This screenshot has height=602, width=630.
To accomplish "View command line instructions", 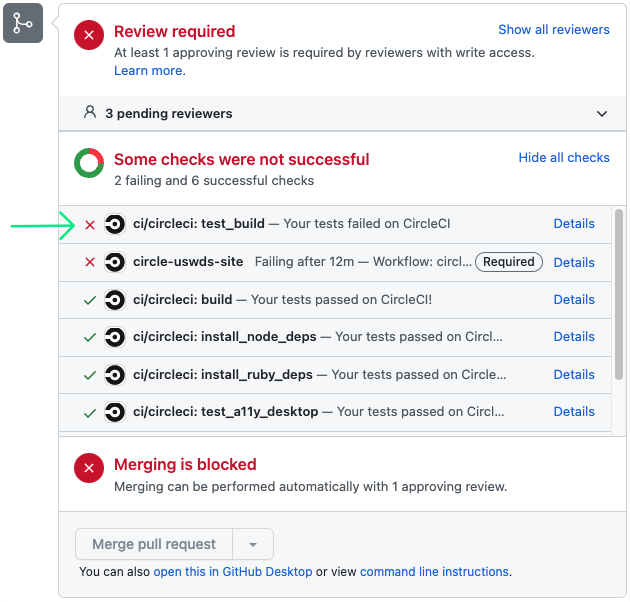I will 434,572.
